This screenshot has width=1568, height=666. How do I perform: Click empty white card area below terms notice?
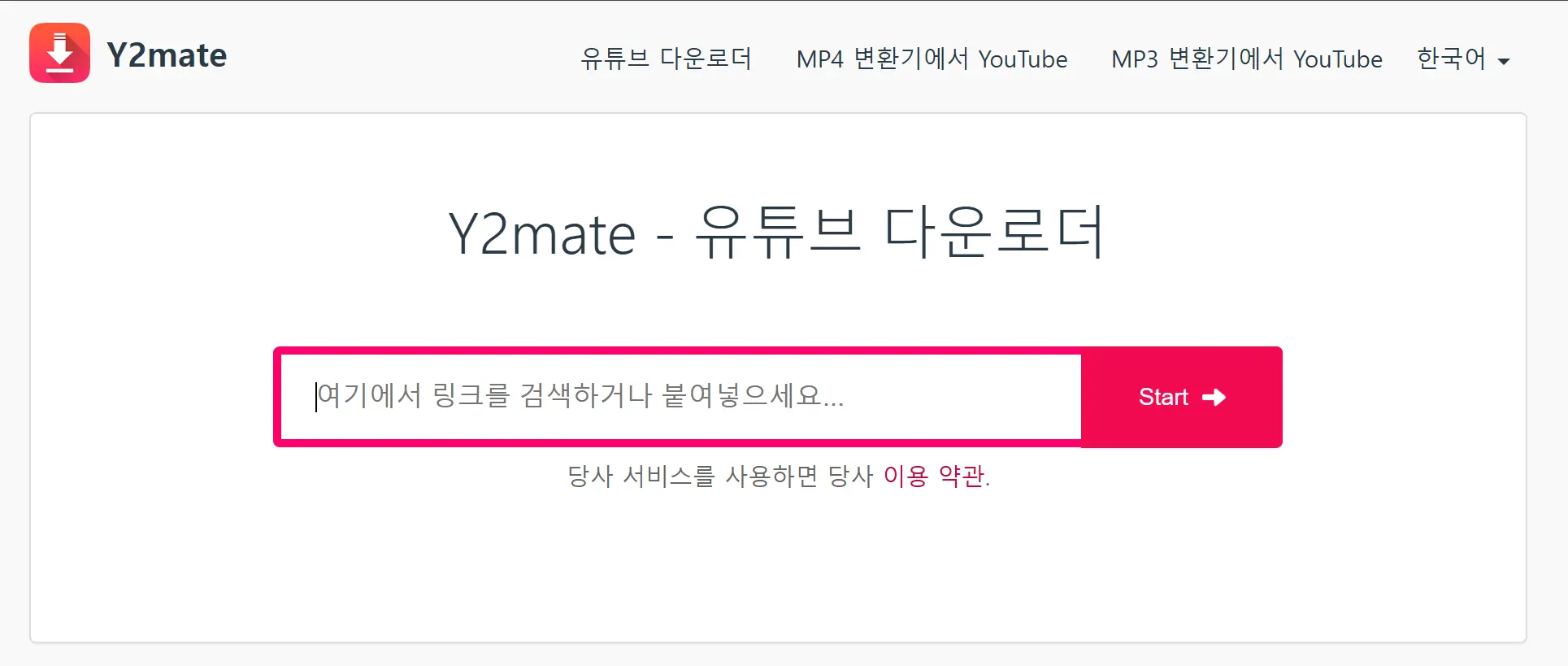tap(778, 569)
